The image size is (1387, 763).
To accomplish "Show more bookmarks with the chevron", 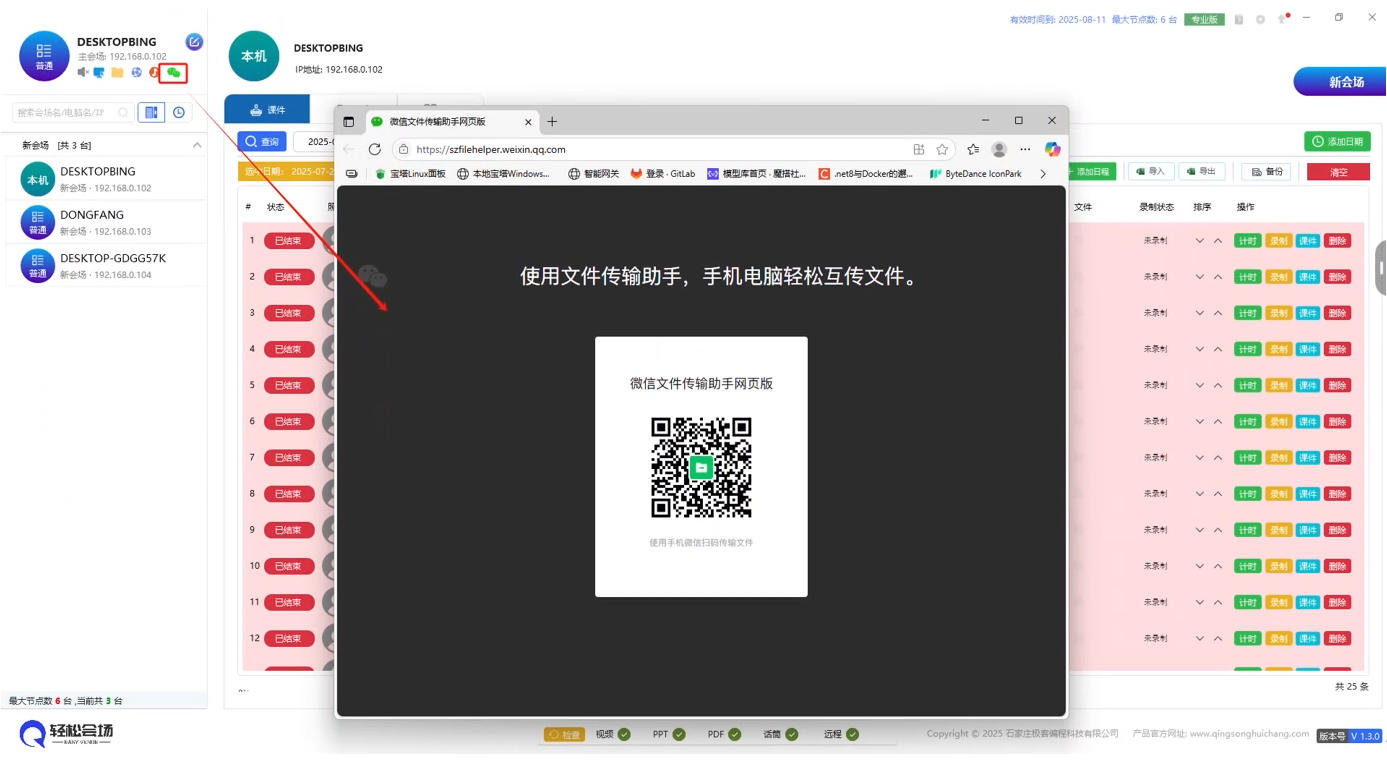I will [1043, 174].
